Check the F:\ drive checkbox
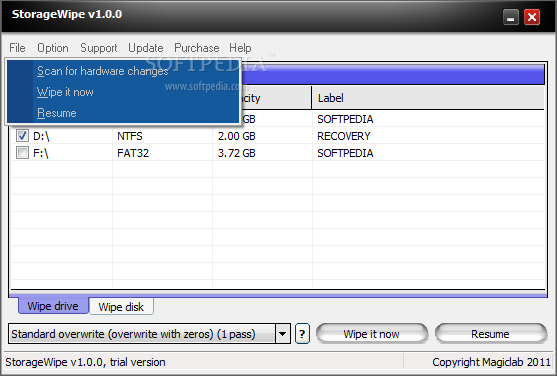The width and height of the screenshot is (557, 376). coord(22,152)
